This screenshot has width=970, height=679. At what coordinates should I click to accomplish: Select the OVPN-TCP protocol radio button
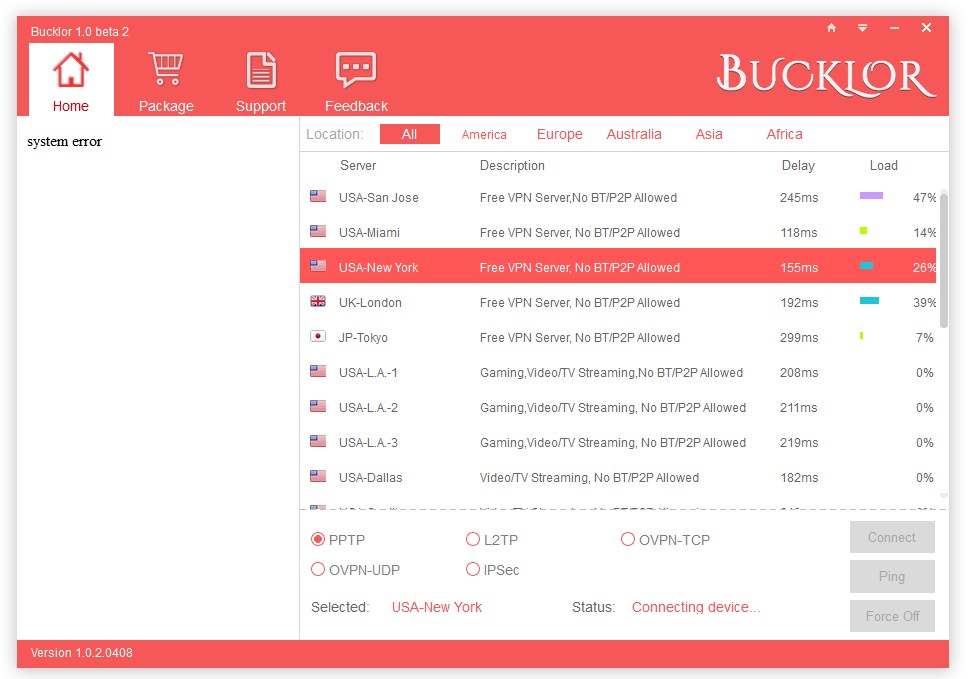pyautogui.click(x=627, y=539)
